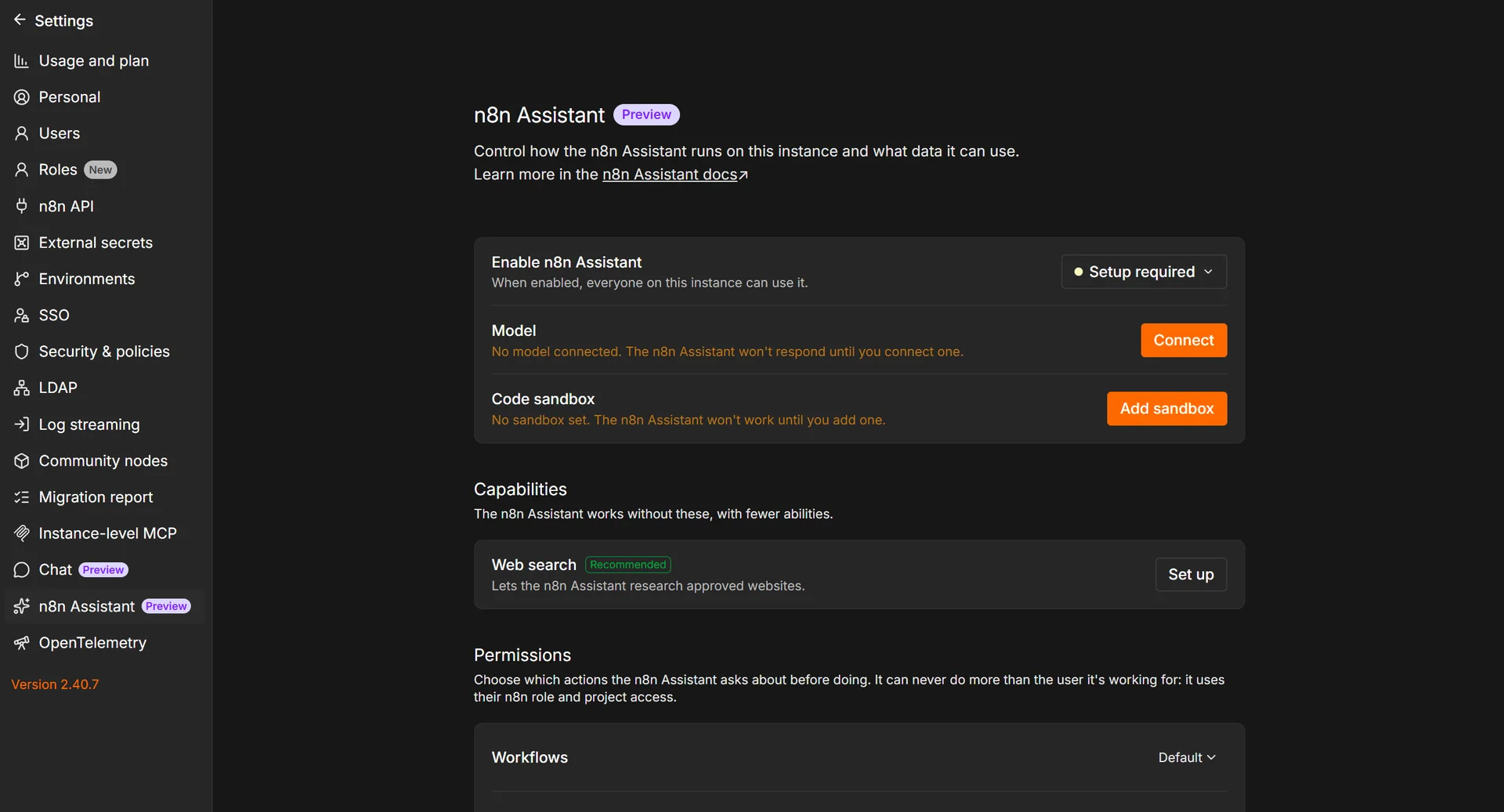The image size is (1504, 812).
Task: Click the Usage and plan chart icon
Action: (x=21, y=60)
